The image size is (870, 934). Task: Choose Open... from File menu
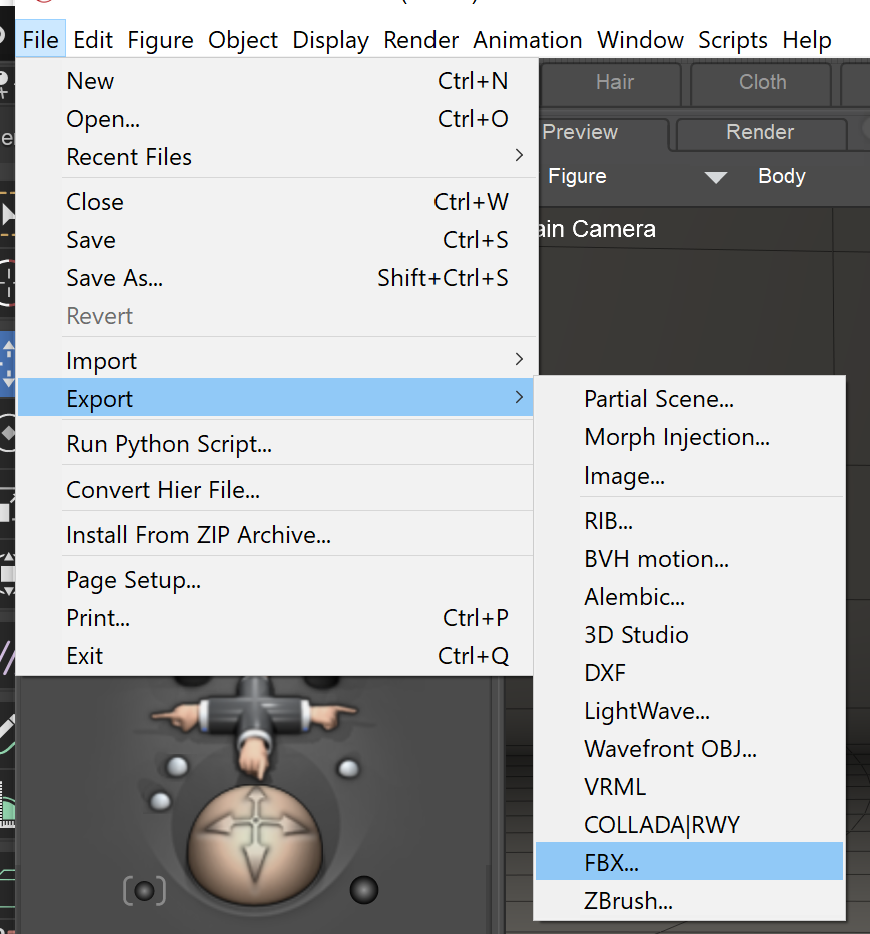tap(277, 119)
